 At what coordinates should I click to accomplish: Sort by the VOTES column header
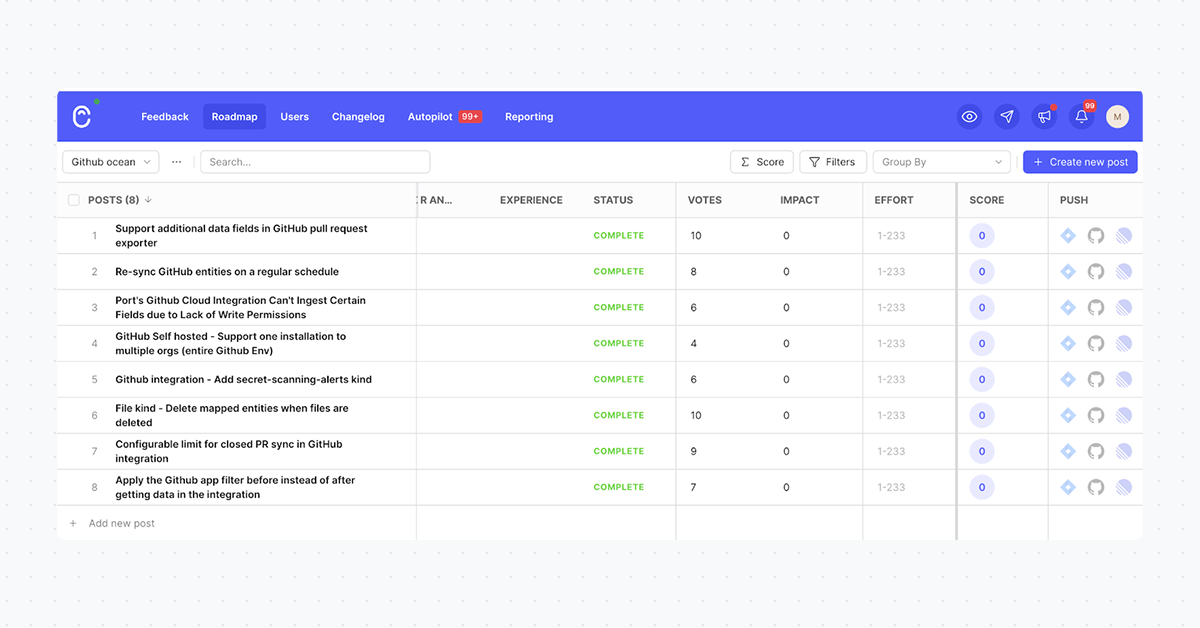click(706, 200)
